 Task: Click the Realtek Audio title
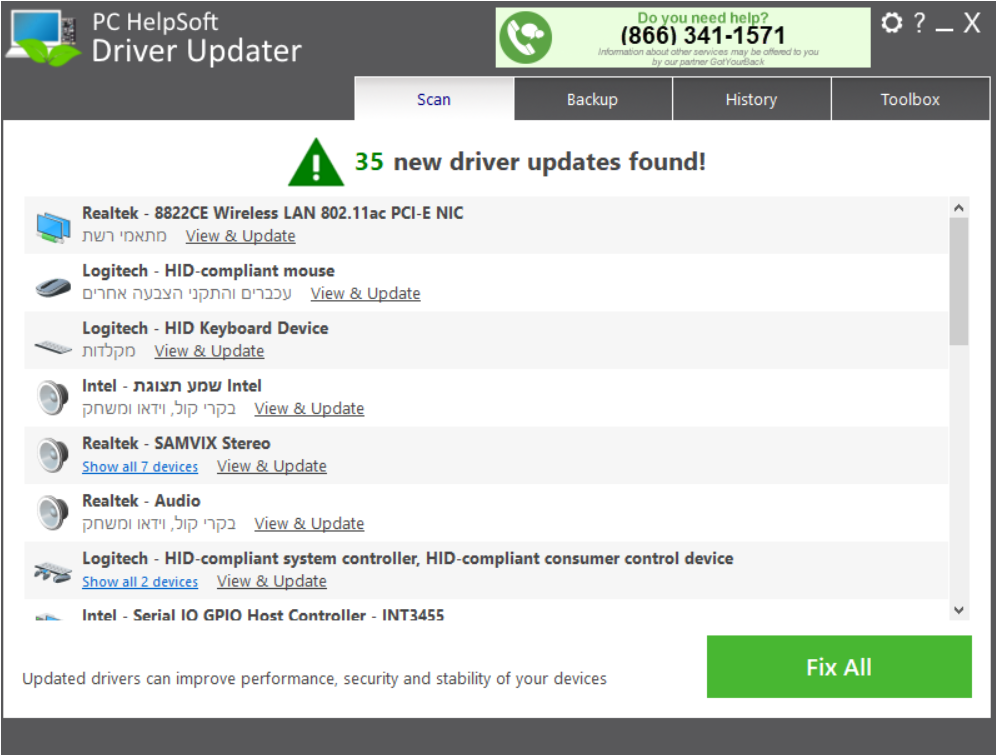141,501
